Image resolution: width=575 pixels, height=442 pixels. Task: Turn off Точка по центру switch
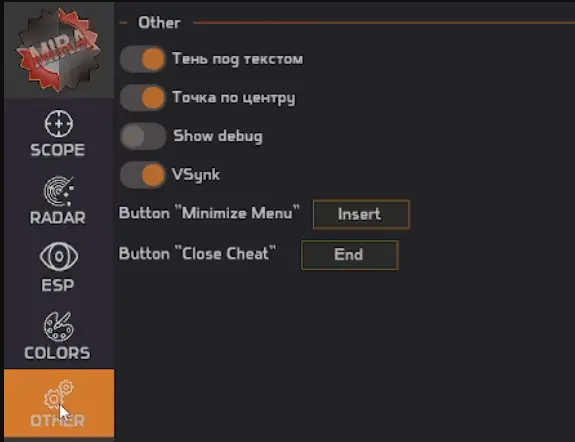tap(143, 98)
